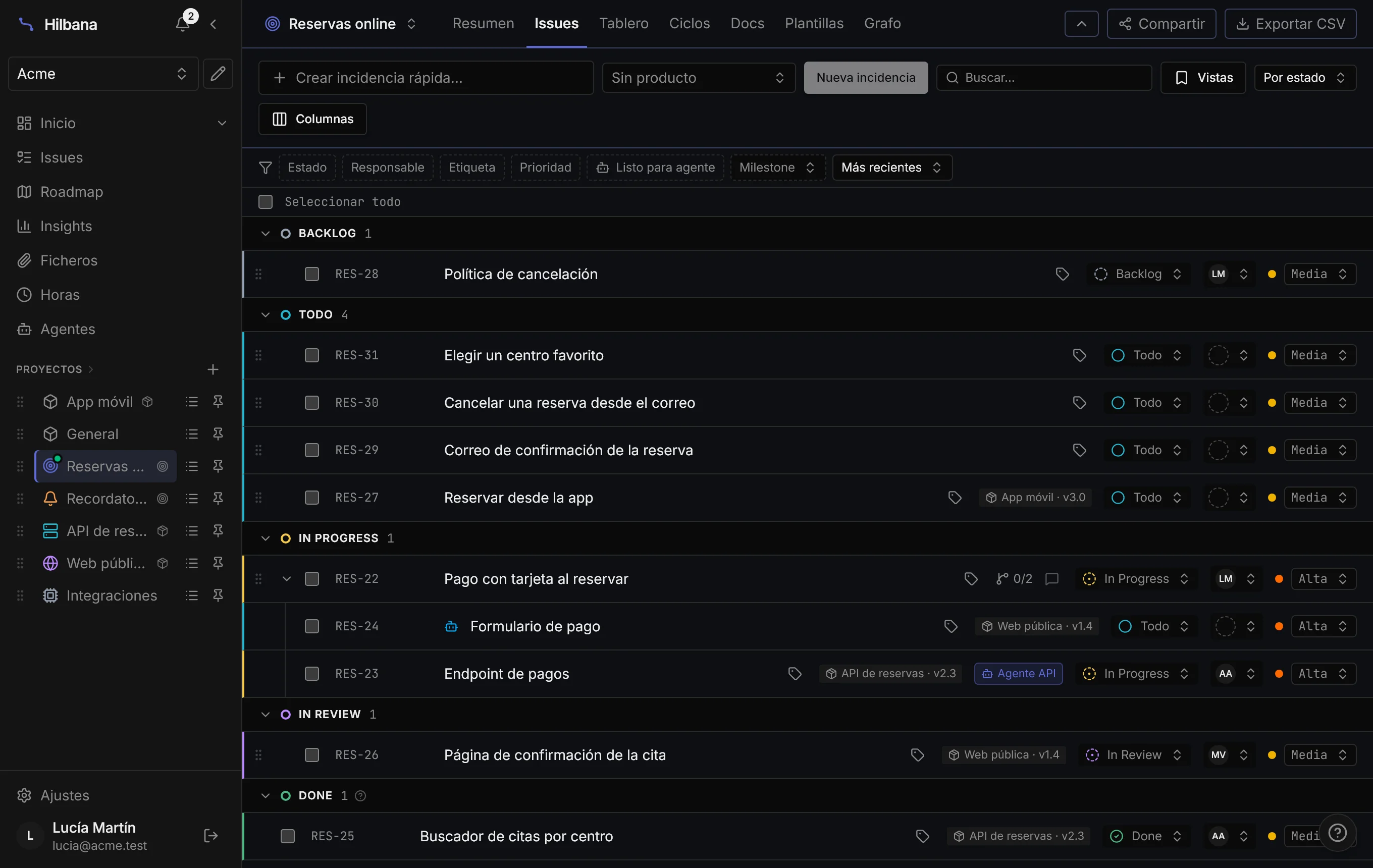Click the Nueva incidencia button
This screenshot has width=1373, height=868.
[x=866, y=78]
